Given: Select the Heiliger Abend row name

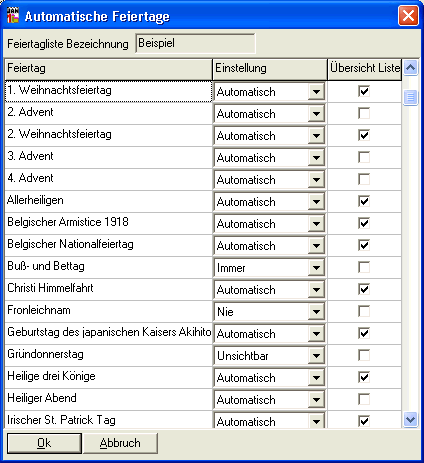Looking at the screenshot, I should pos(108,399).
